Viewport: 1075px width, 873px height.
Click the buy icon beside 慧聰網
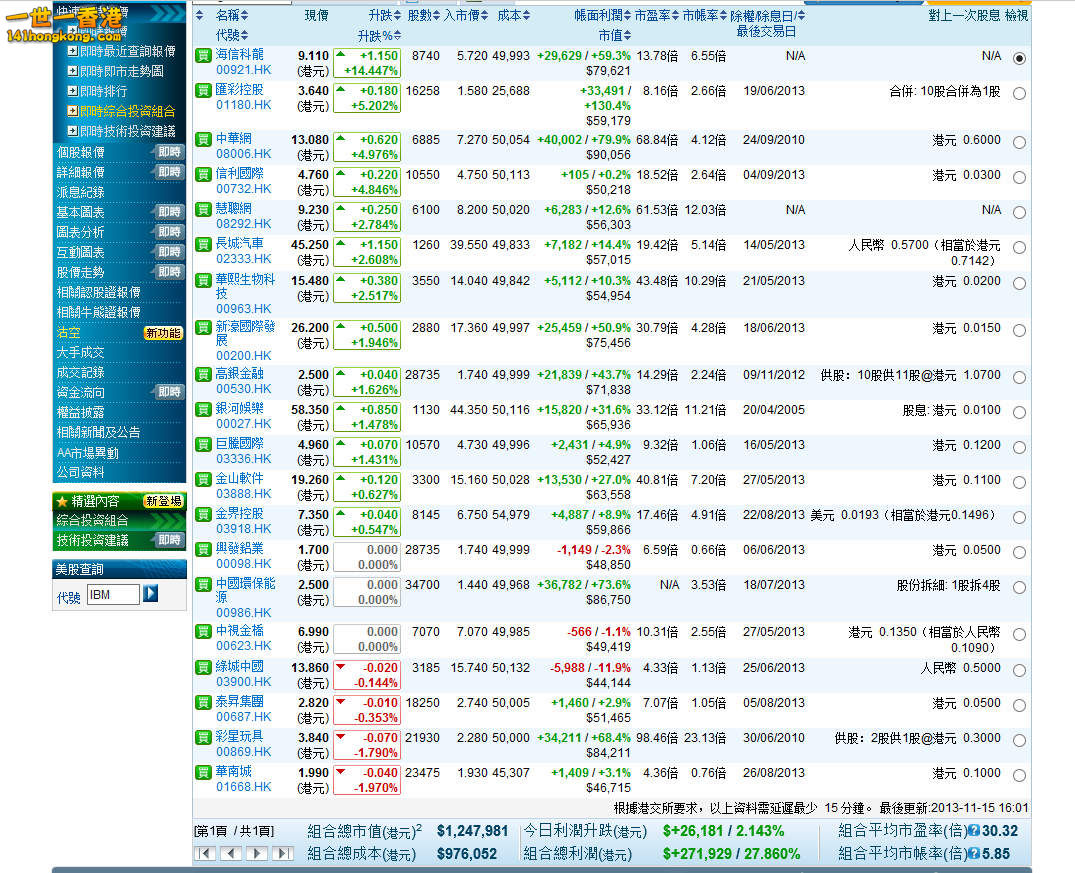tap(203, 209)
